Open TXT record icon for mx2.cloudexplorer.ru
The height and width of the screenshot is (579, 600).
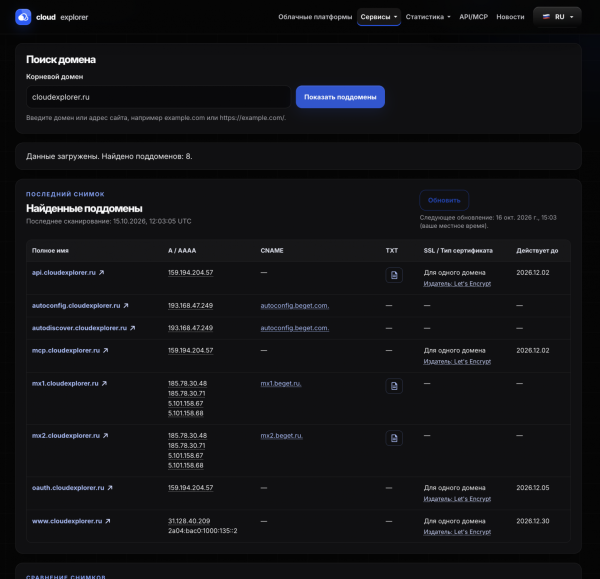(x=394, y=438)
